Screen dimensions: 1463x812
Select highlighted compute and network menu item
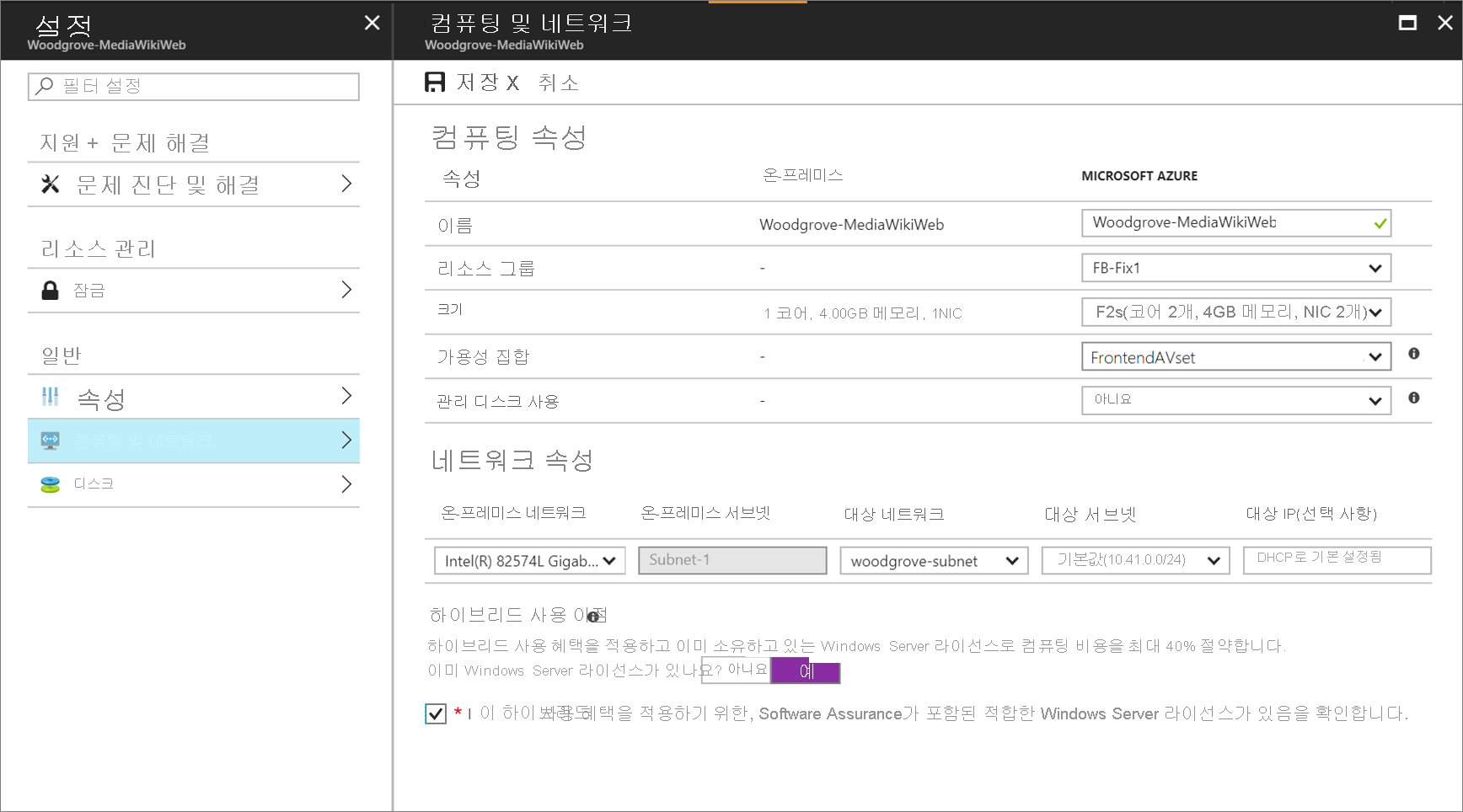[194, 440]
